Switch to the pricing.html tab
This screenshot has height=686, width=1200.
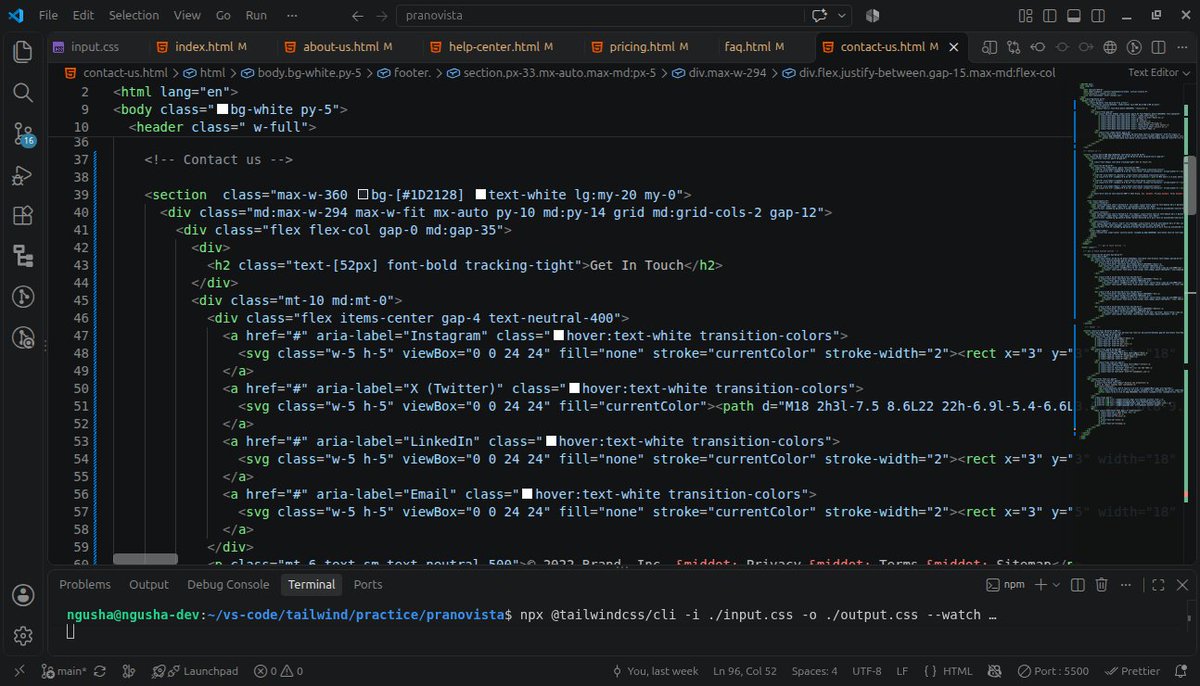tap(641, 47)
